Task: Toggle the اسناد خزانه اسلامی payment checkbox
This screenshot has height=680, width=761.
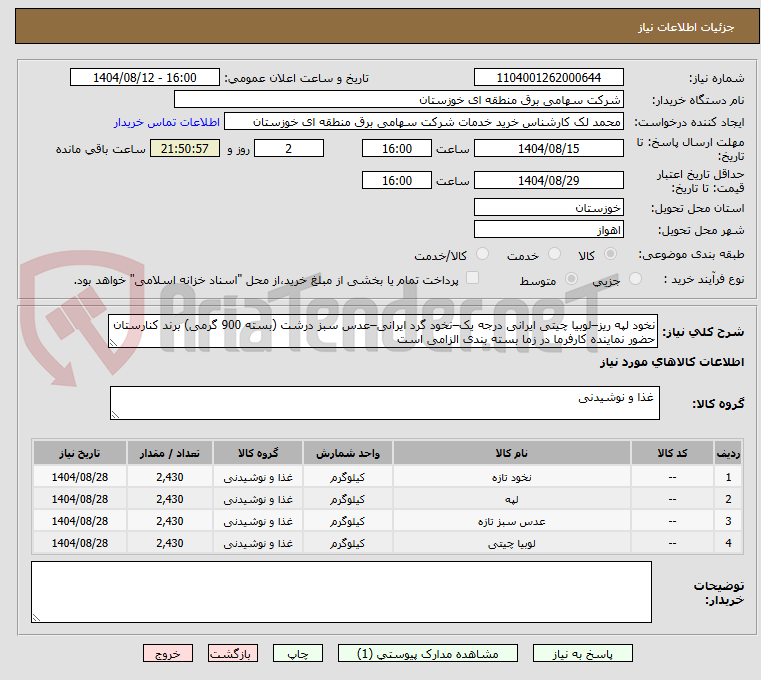Action: tap(473, 279)
